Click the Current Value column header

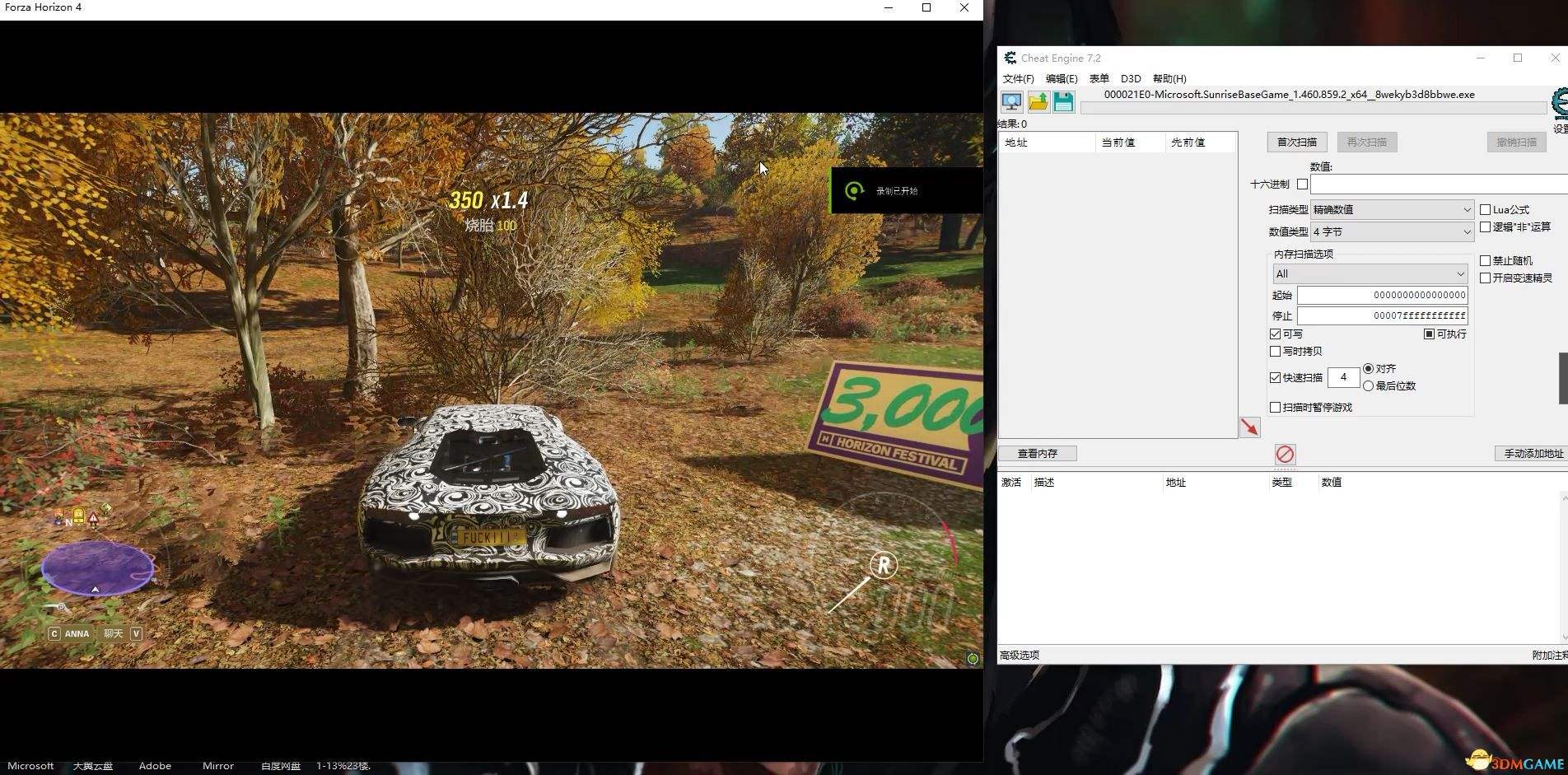click(x=1129, y=142)
